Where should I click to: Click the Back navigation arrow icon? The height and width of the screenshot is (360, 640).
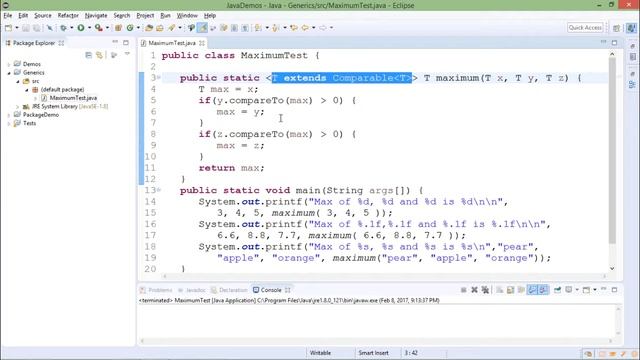tap(305, 28)
